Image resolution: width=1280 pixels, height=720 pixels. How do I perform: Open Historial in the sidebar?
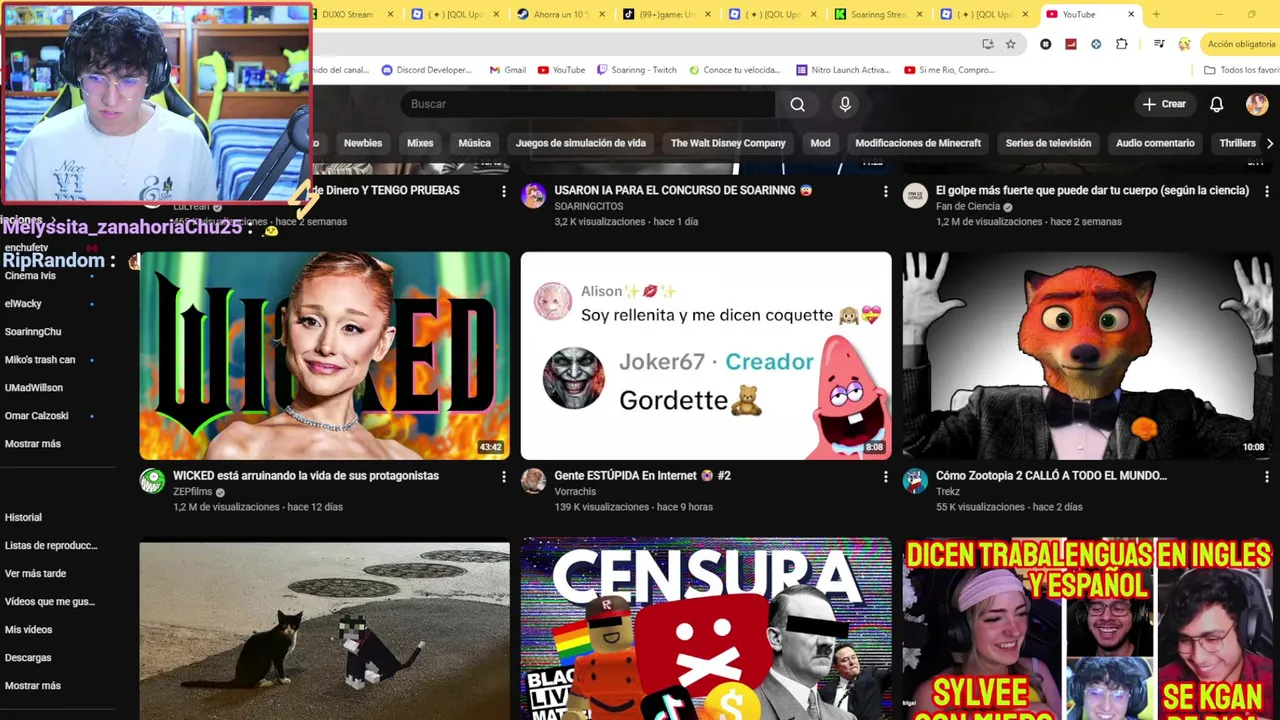pos(23,517)
